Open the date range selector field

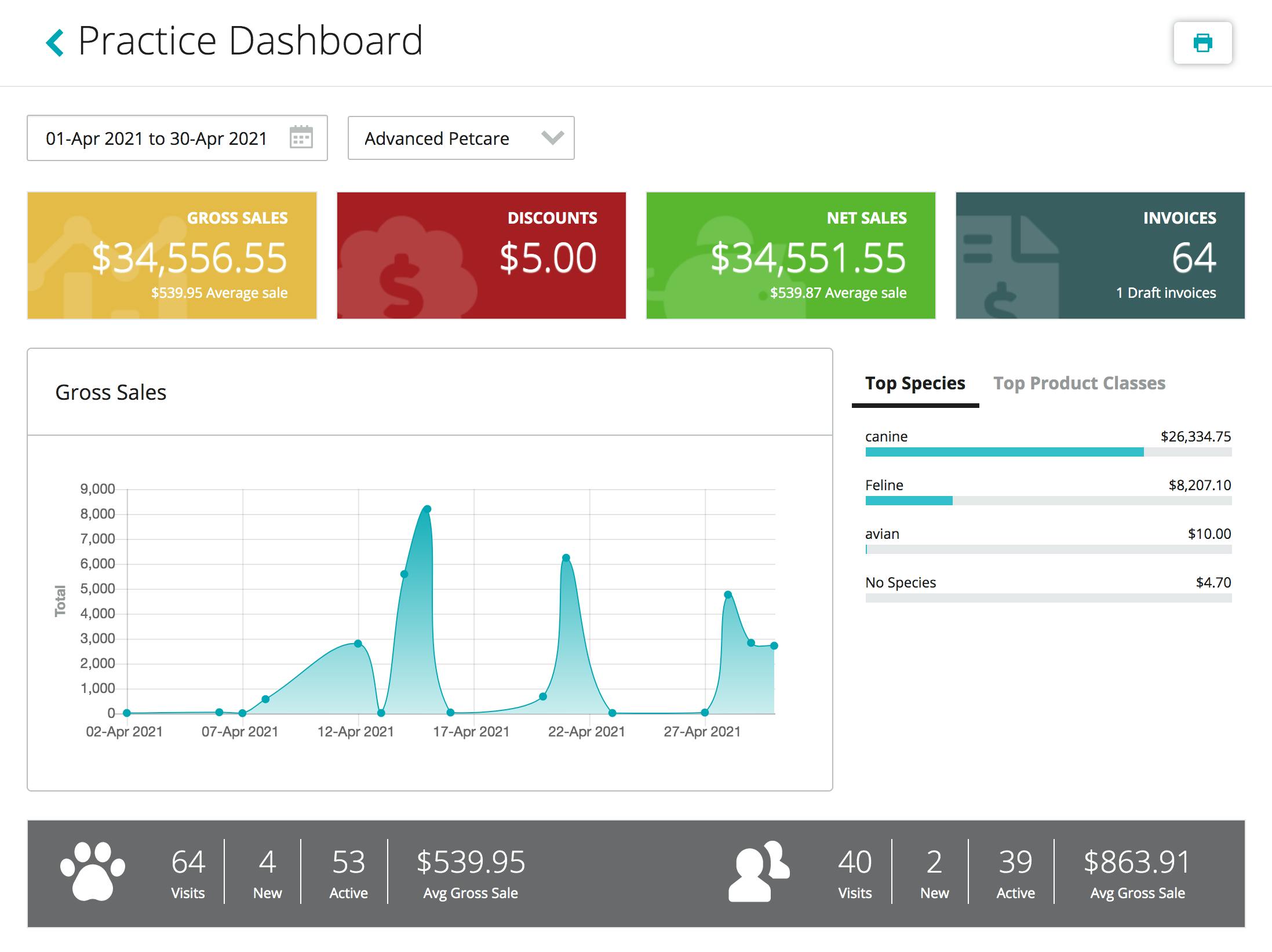156,138
